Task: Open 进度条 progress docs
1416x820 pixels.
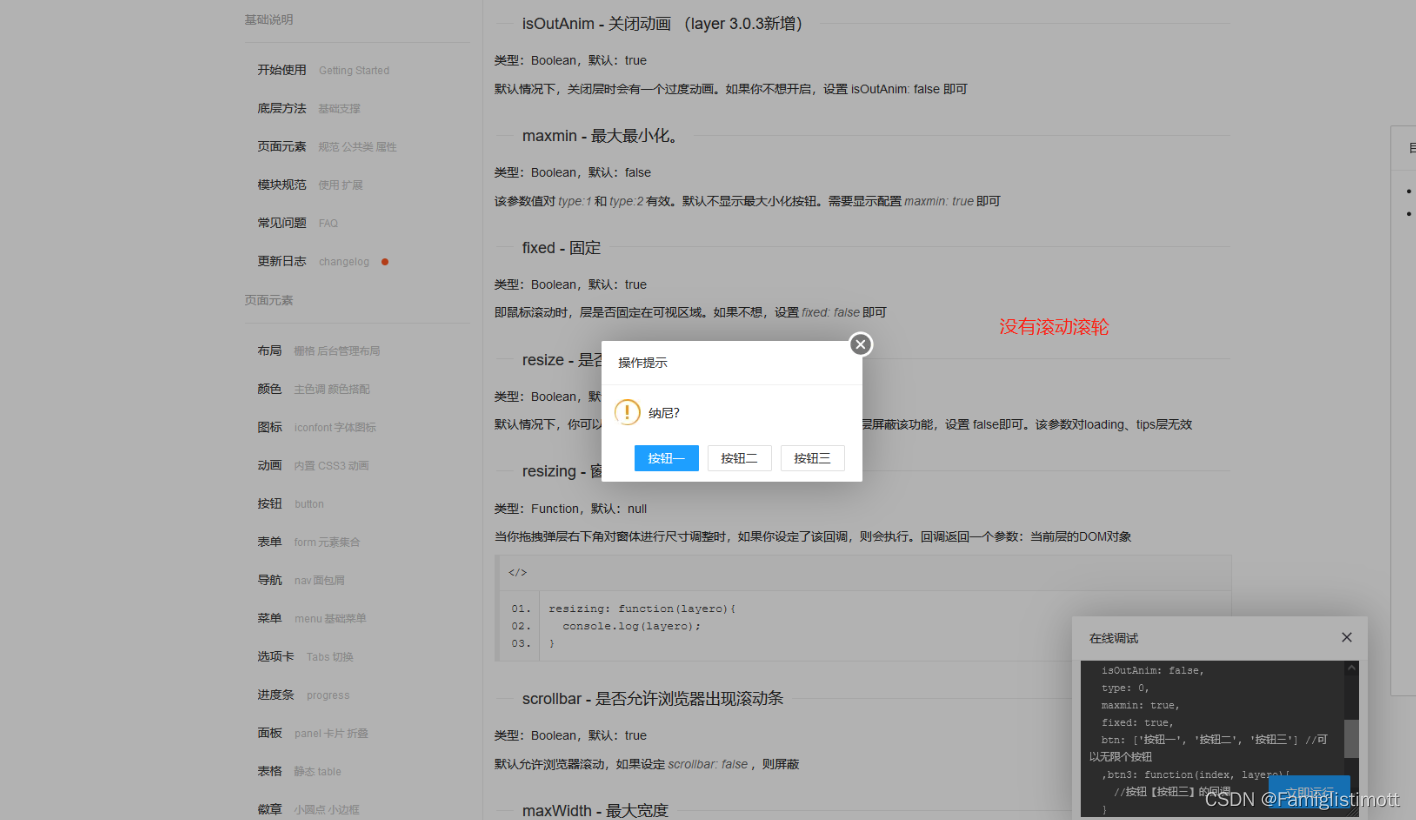Action: click(x=274, y=694)
